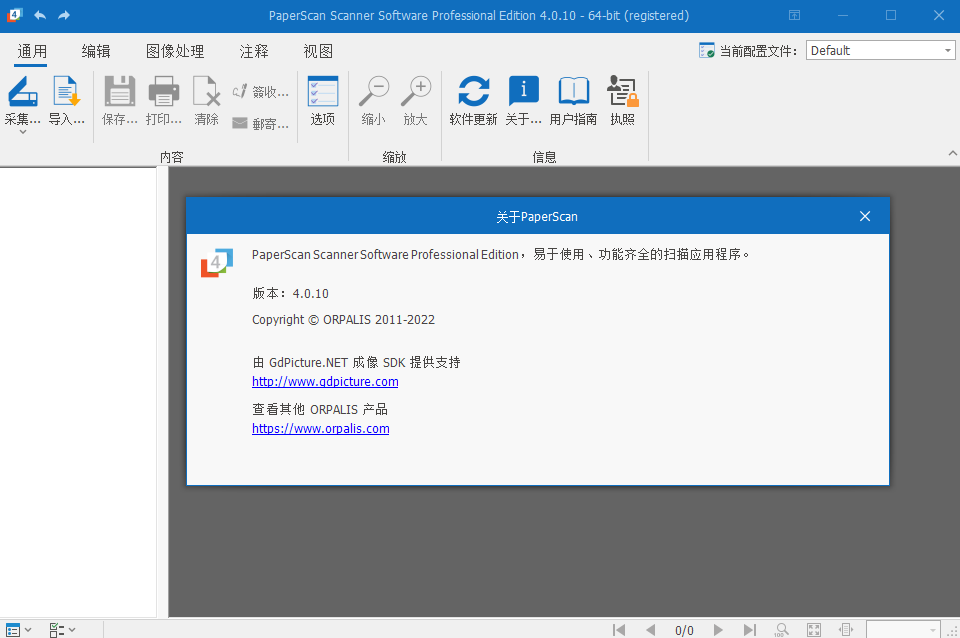
Task: Click the PaperScan app icon in title bar
Action: [x=14, y=15]
